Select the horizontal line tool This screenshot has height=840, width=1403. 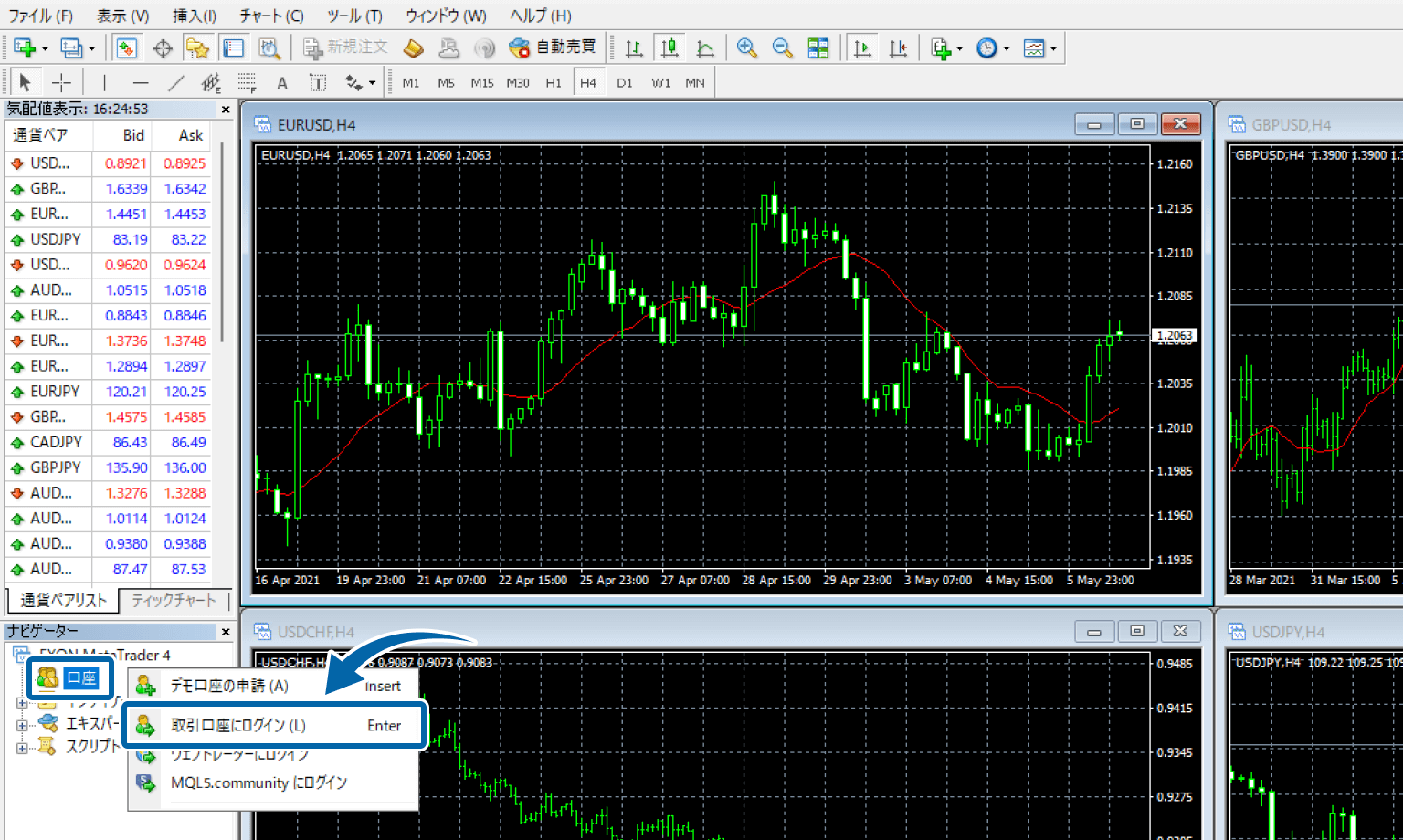coord(140,82)
